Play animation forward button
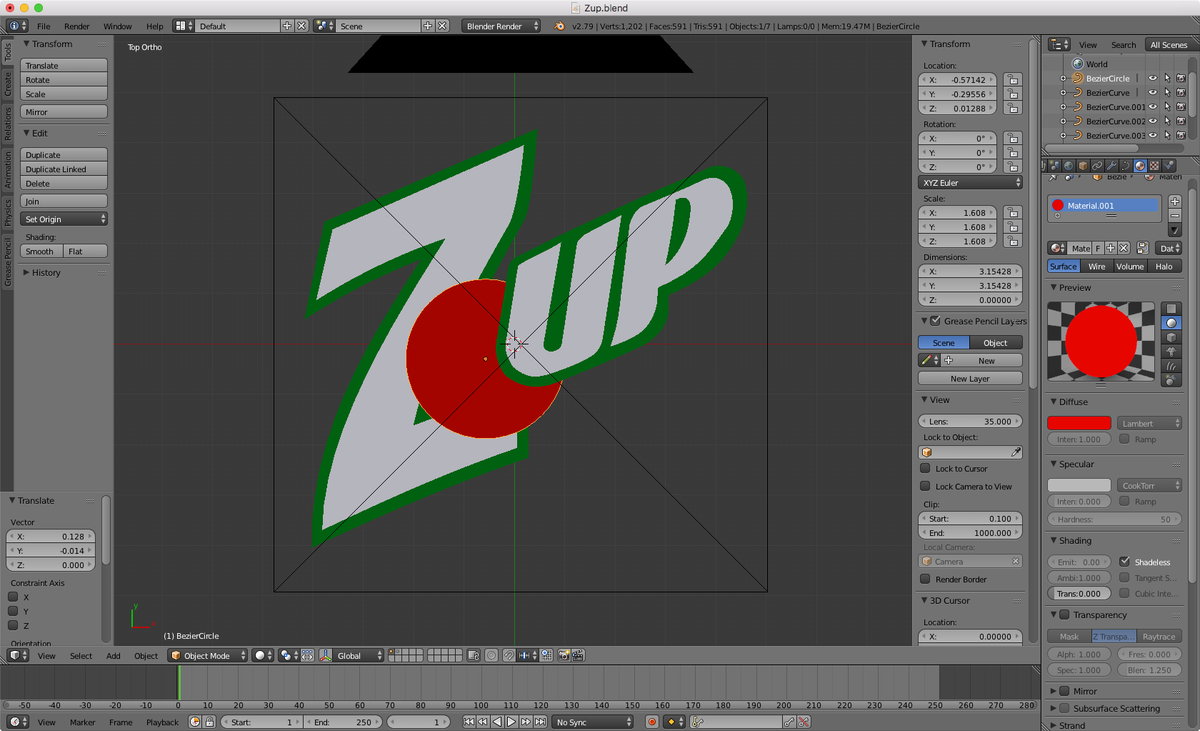Viewport: 1200px width, 731px height. coord(511,722)
